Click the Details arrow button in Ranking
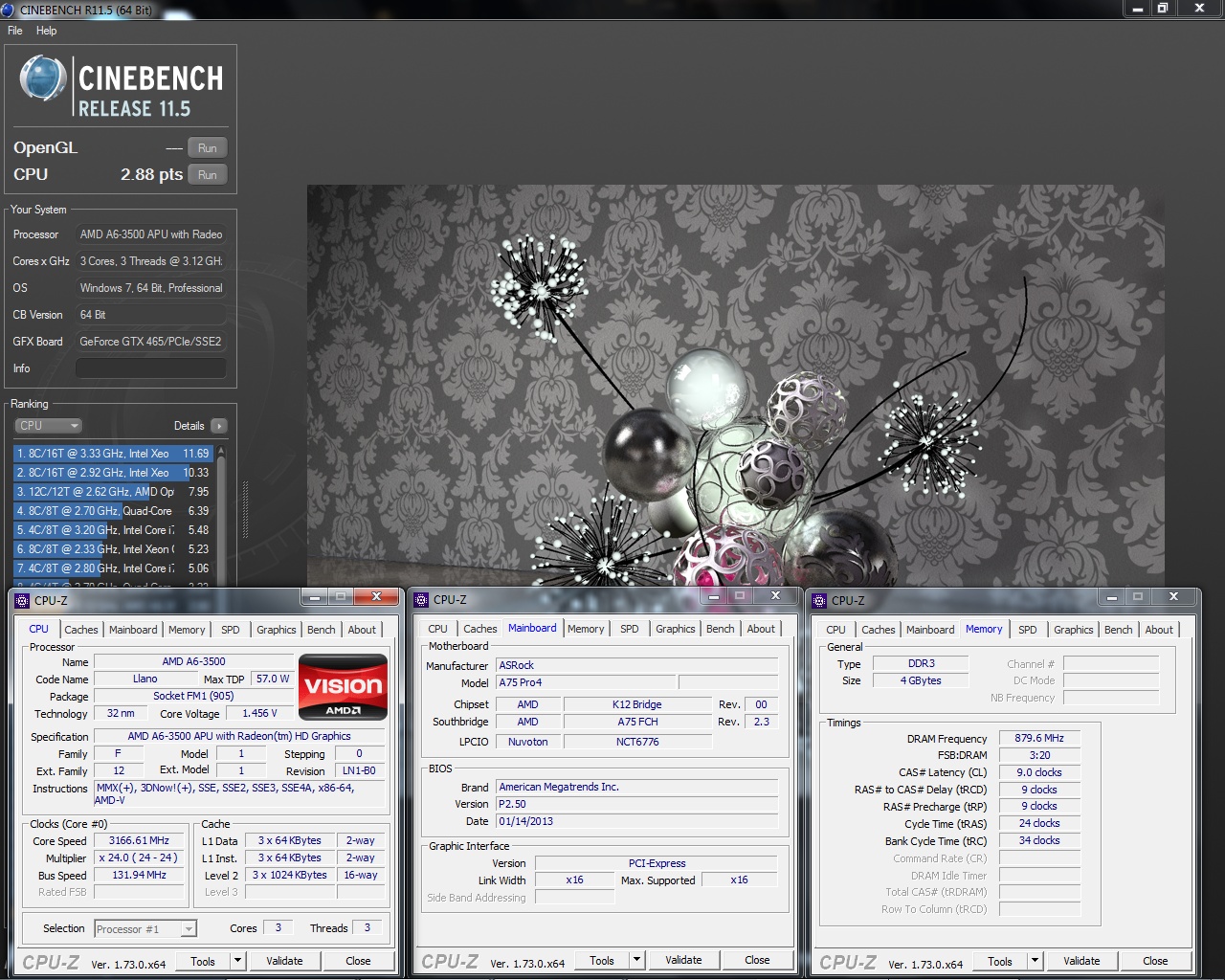This screenshot has height=980, width=1225. pyautogui.click(x=219, y=426)
